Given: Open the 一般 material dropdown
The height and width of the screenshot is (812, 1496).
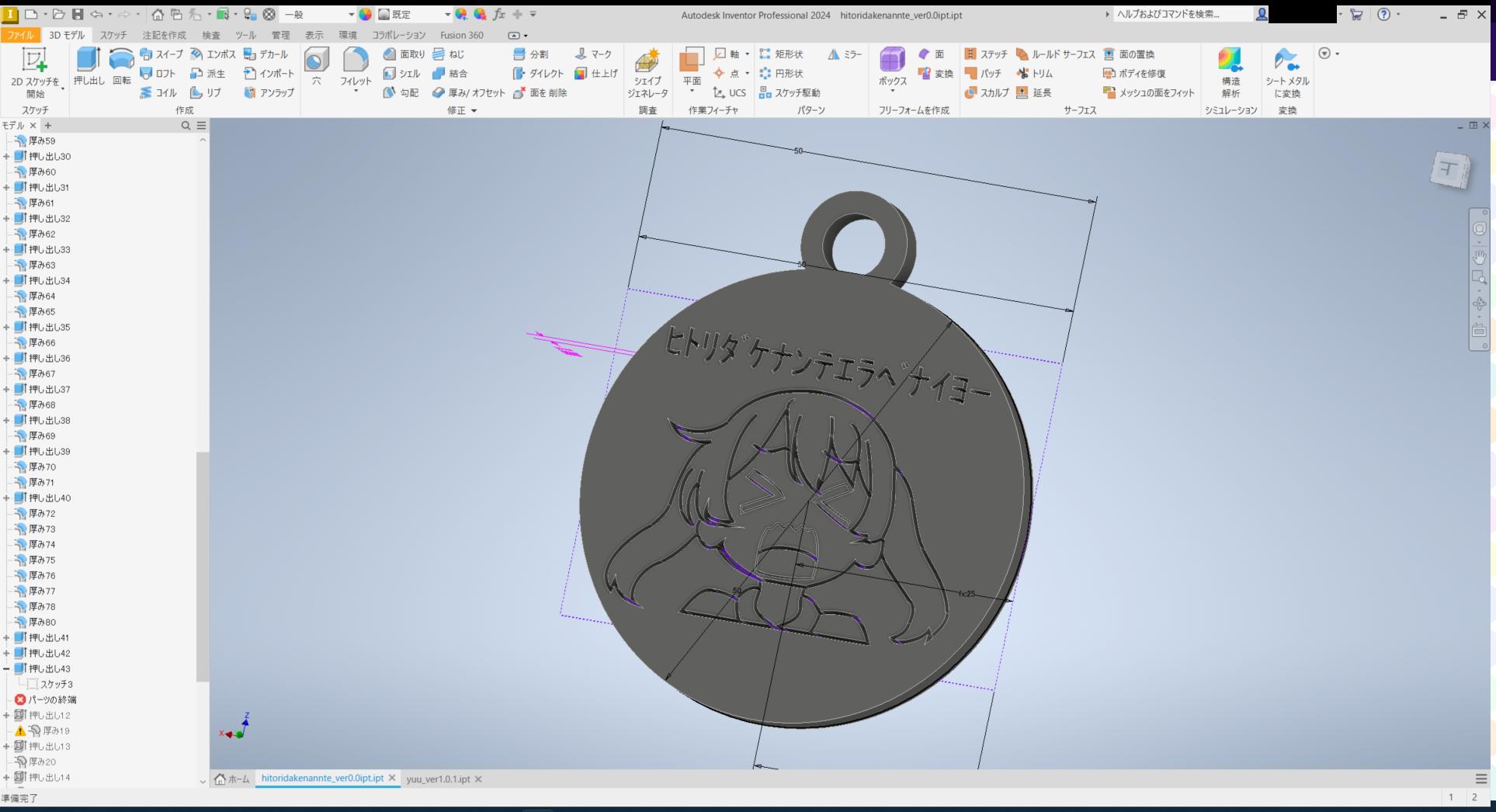Looking at the screenshot, I should coord(350,15).
